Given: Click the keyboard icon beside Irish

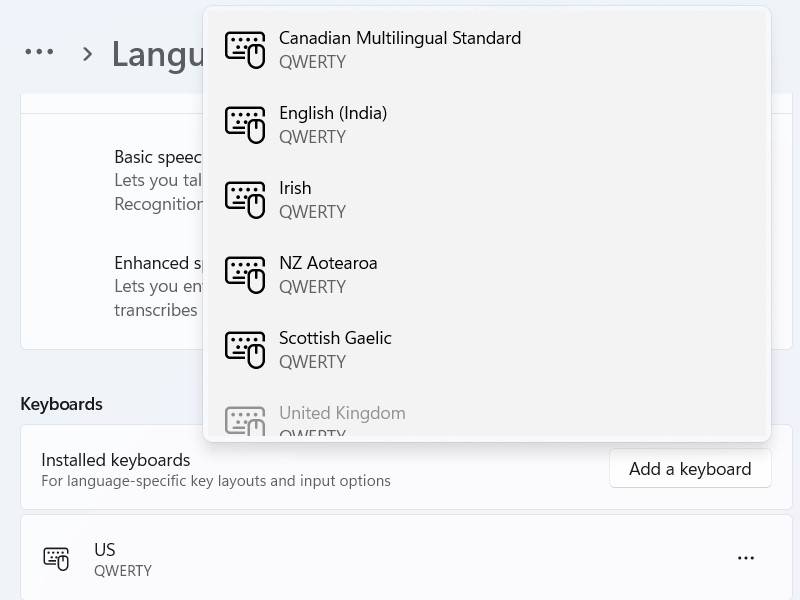Looking at the screenshot, I should point(245,198).
